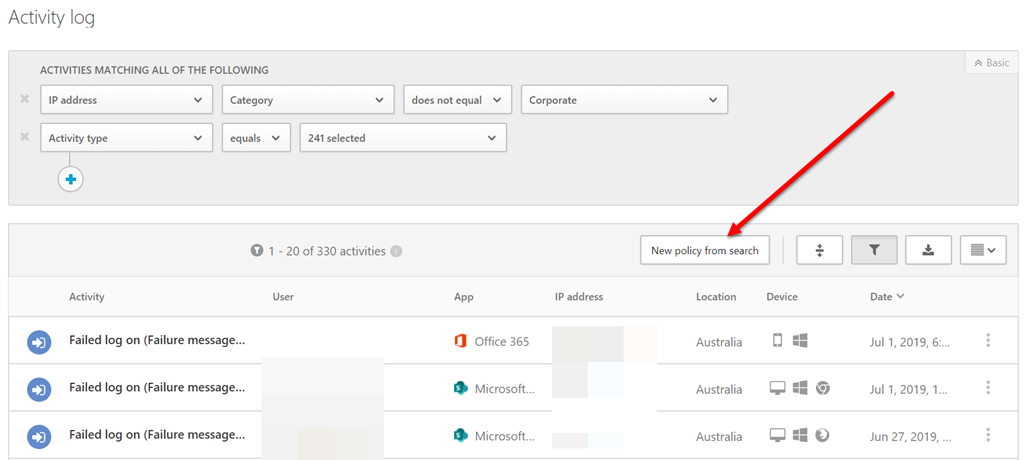Click log on icon in first row
Viewport: 1024px width, 460px height.
tap(39, 342)
